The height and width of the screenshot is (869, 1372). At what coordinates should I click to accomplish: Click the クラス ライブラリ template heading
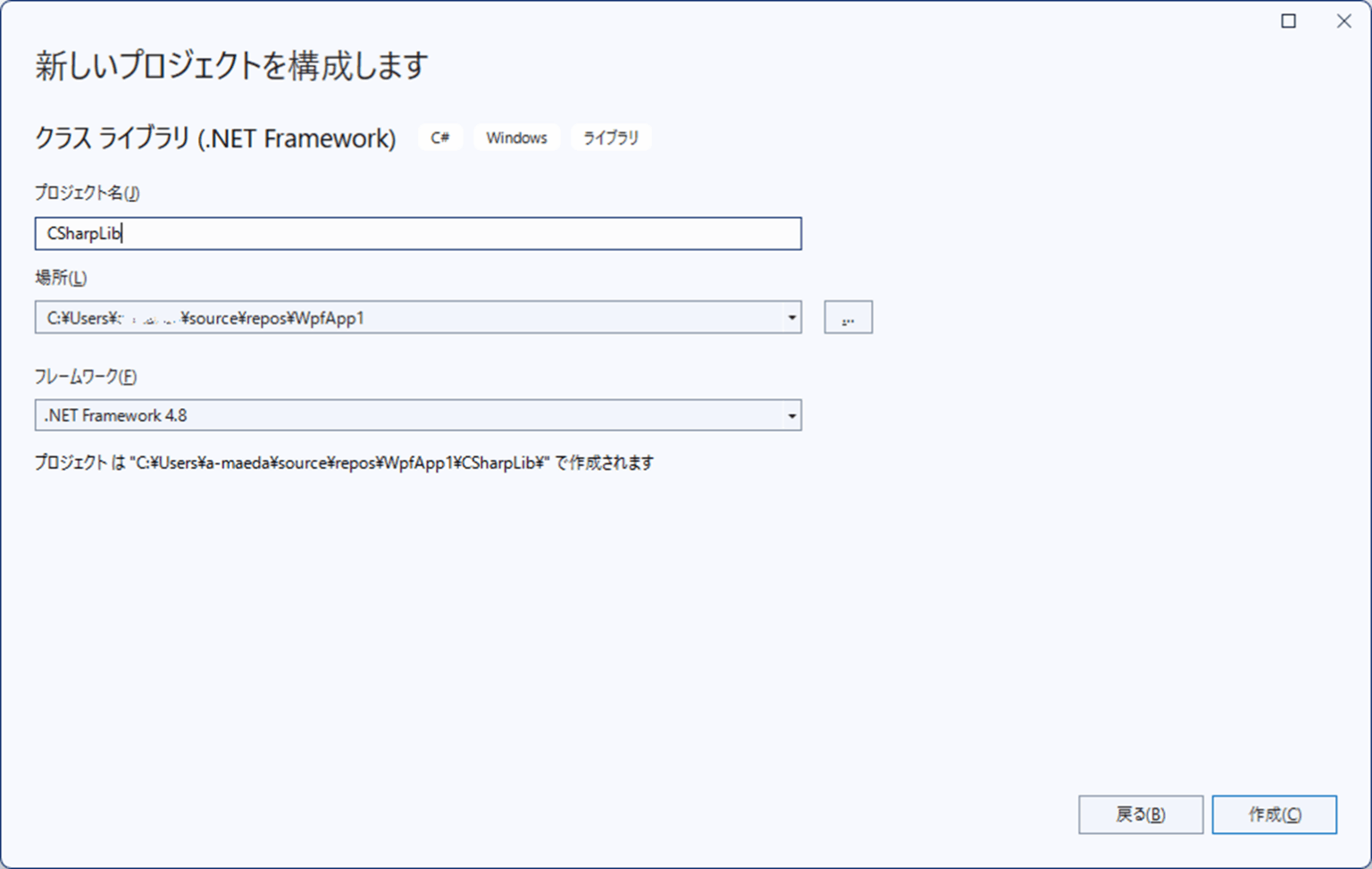214,138
